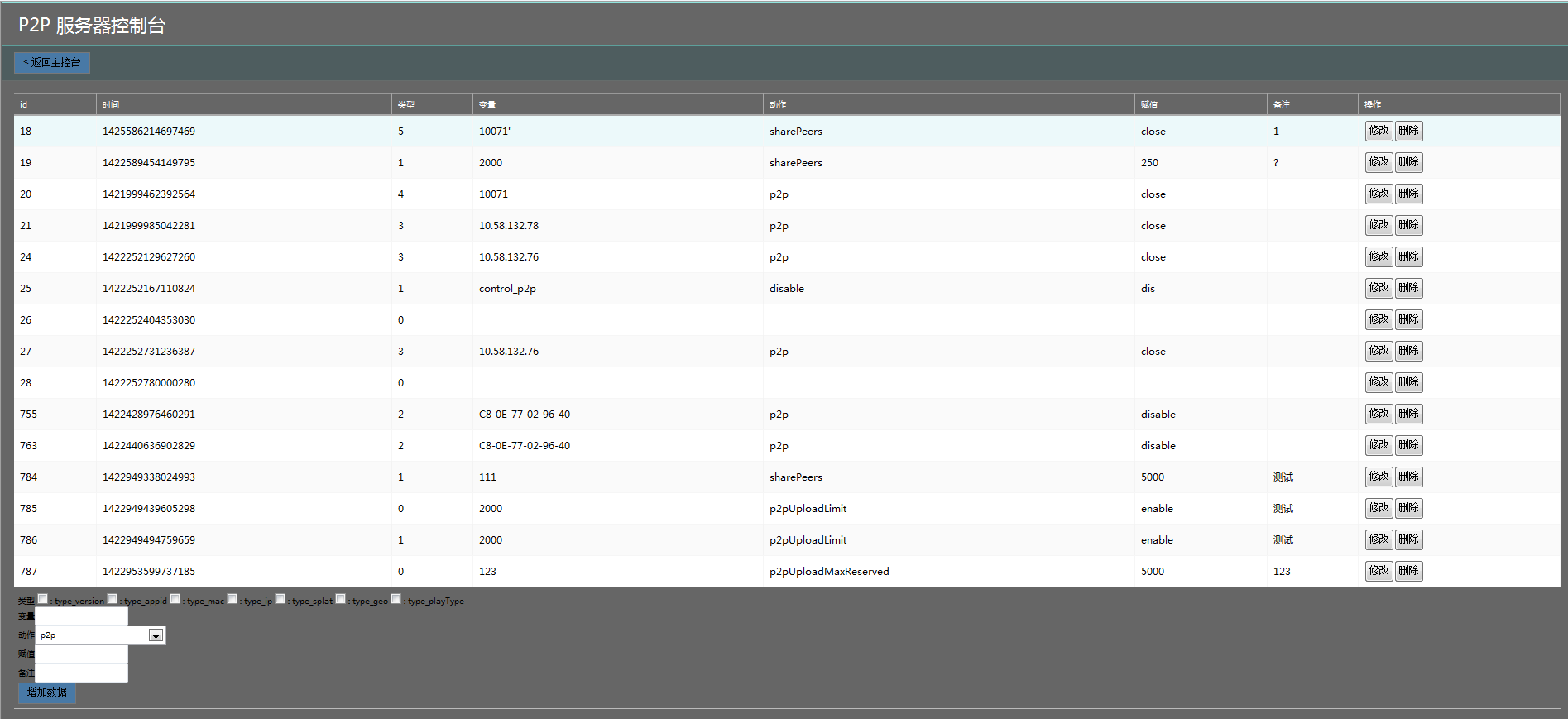Click 删除 for row id 27
Viewport: 1568px width, 719px height.
click(x=1408, y=351)
